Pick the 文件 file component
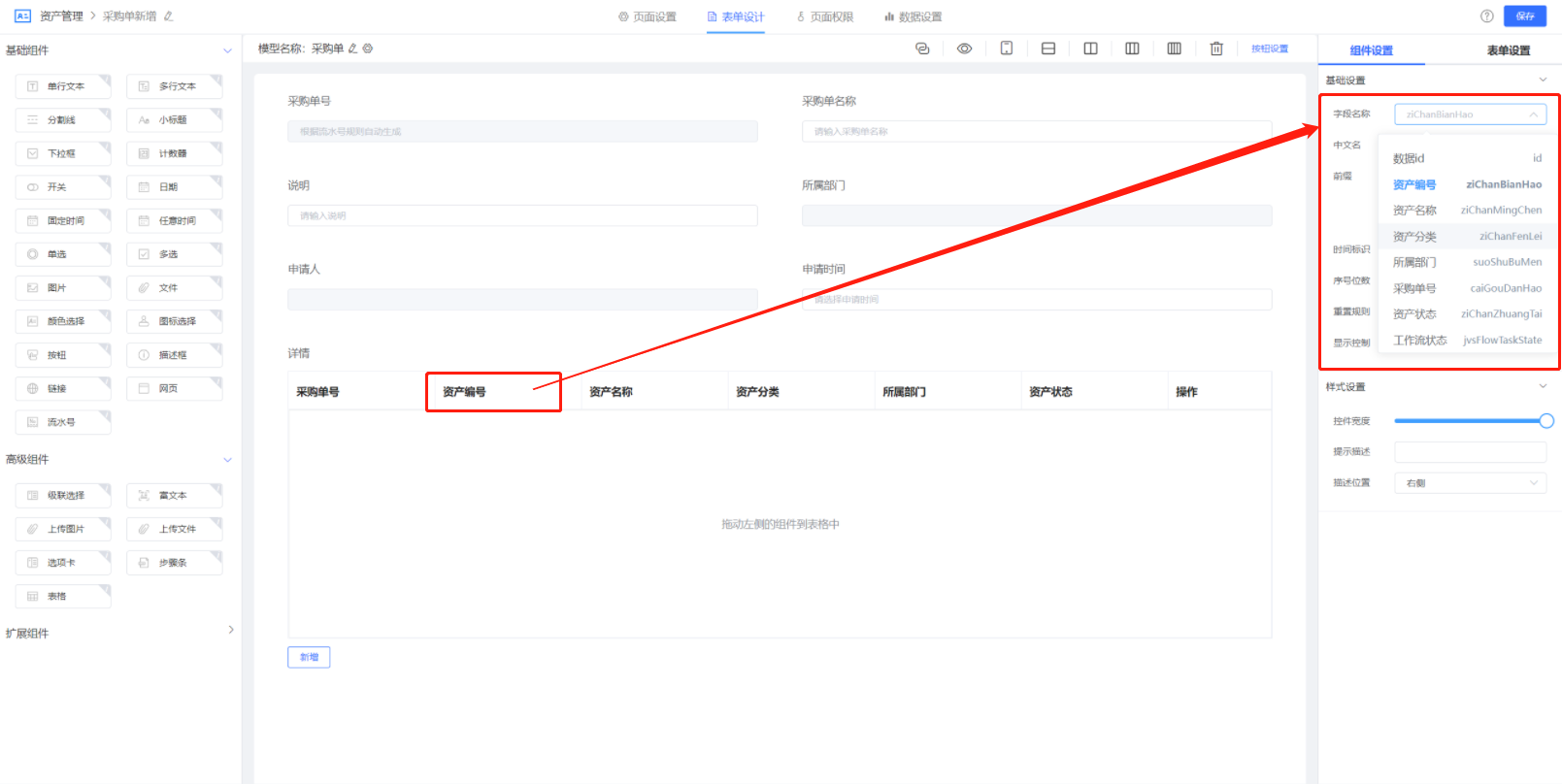Image resolution: width=1562 pixels, height=784 pixels. 175,288
